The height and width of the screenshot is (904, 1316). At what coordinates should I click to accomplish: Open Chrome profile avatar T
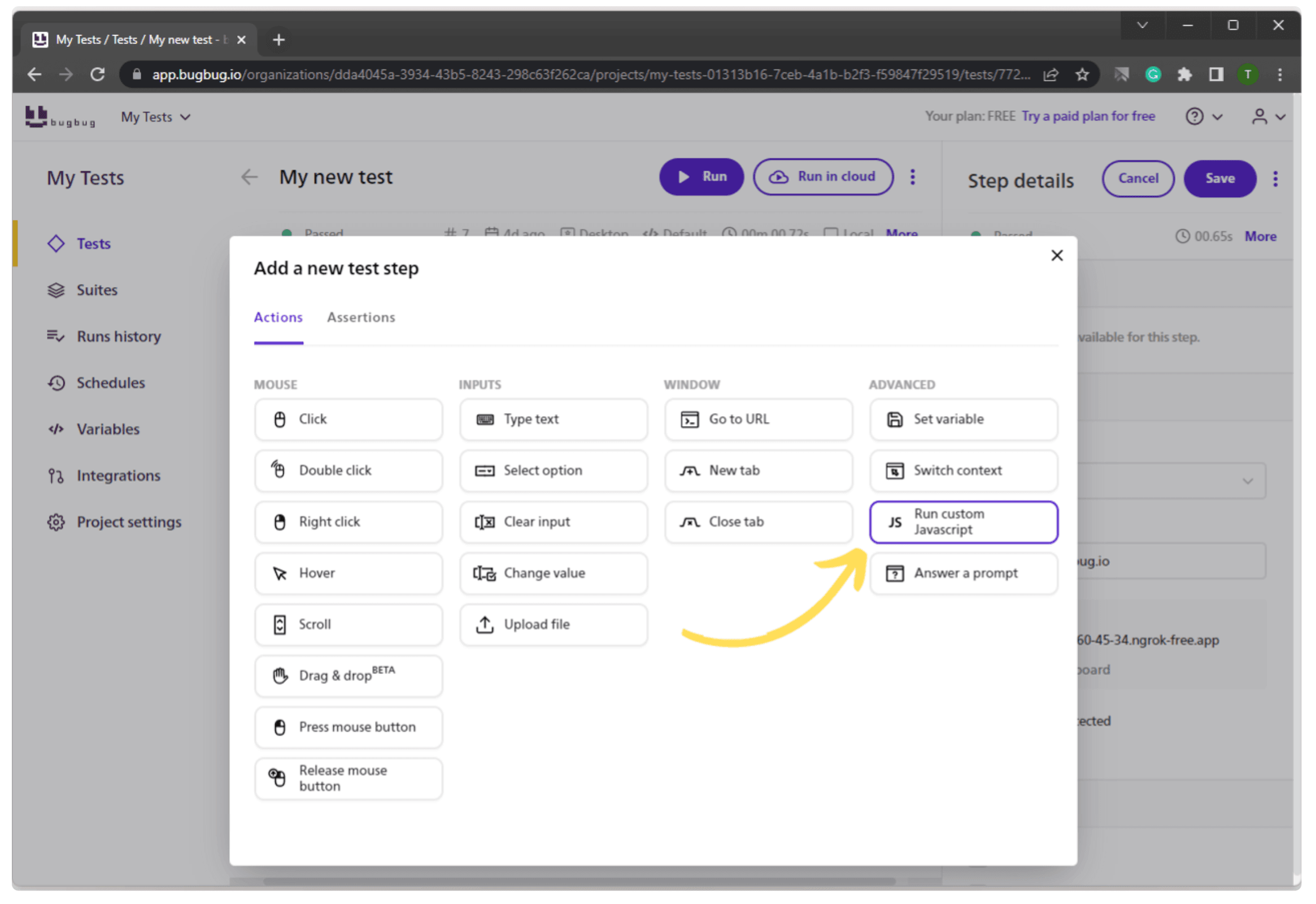1248,75
